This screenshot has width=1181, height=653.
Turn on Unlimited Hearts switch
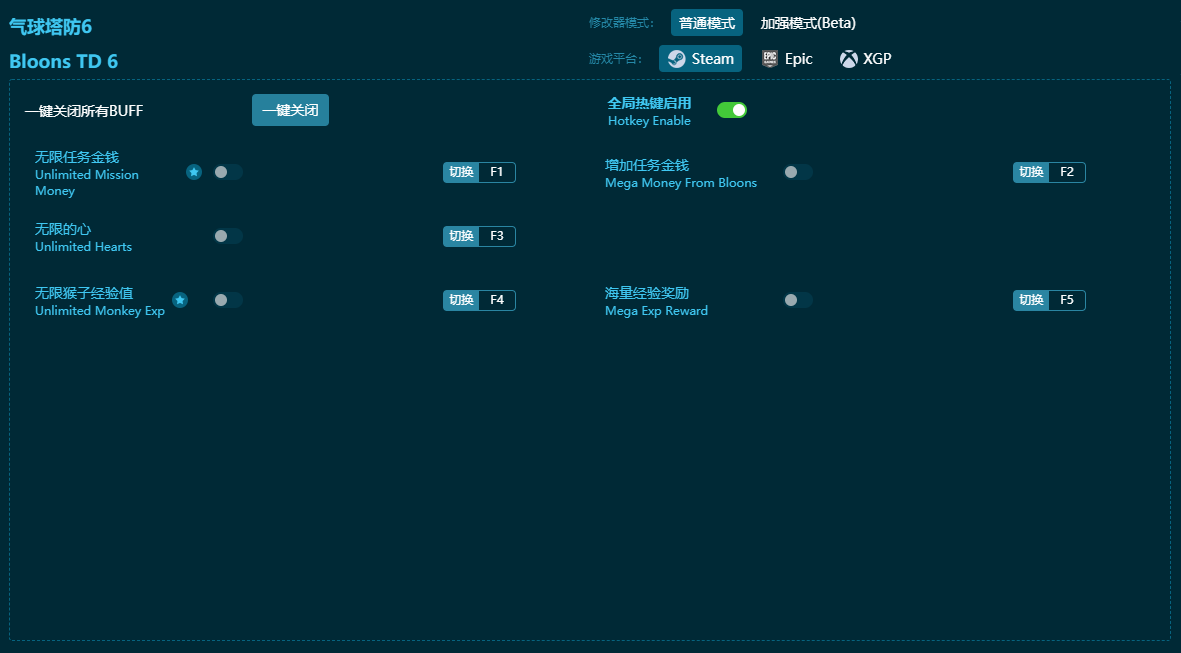(227, 236)
